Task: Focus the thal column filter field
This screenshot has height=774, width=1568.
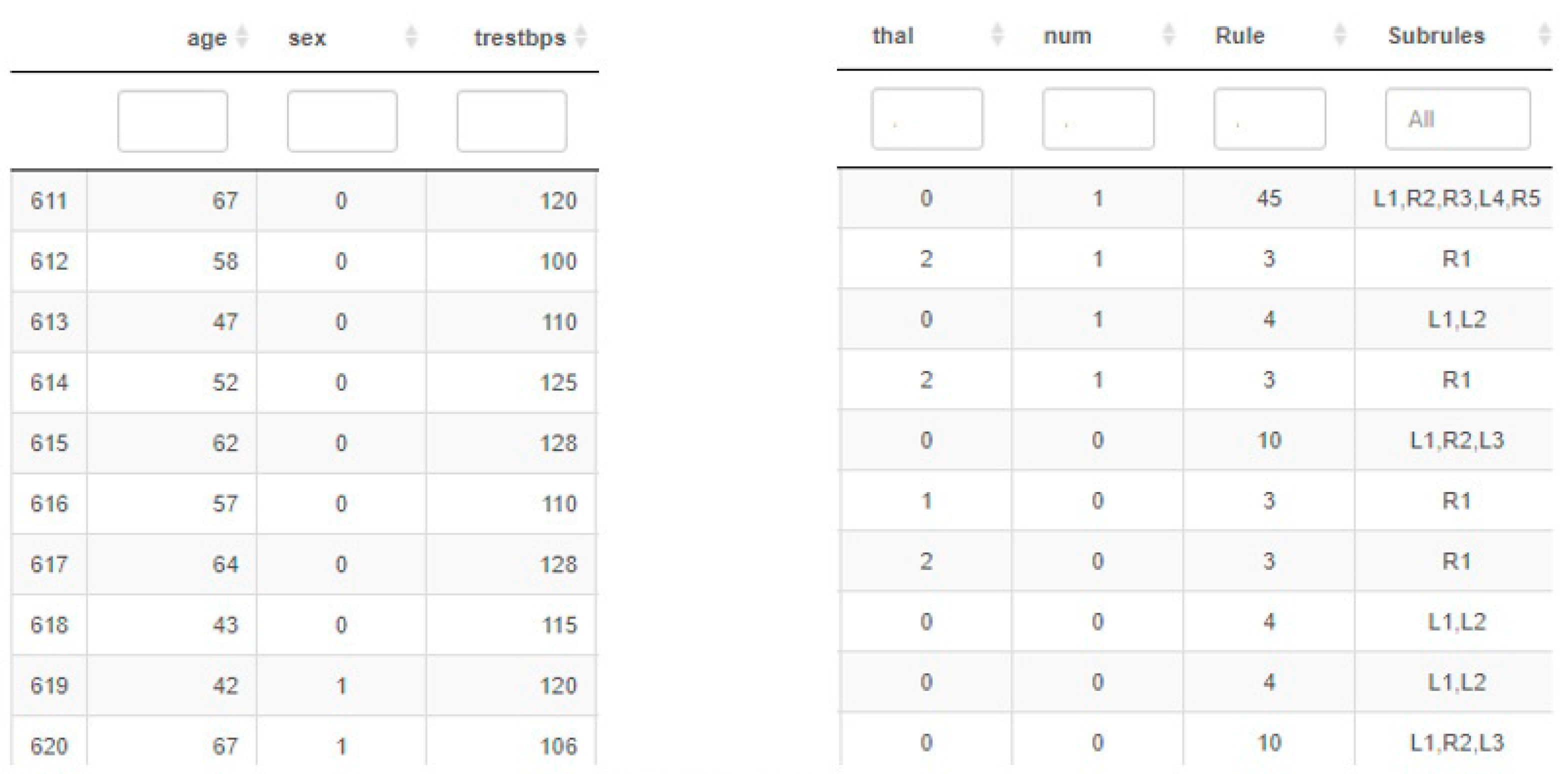Action: click(926, 118)
